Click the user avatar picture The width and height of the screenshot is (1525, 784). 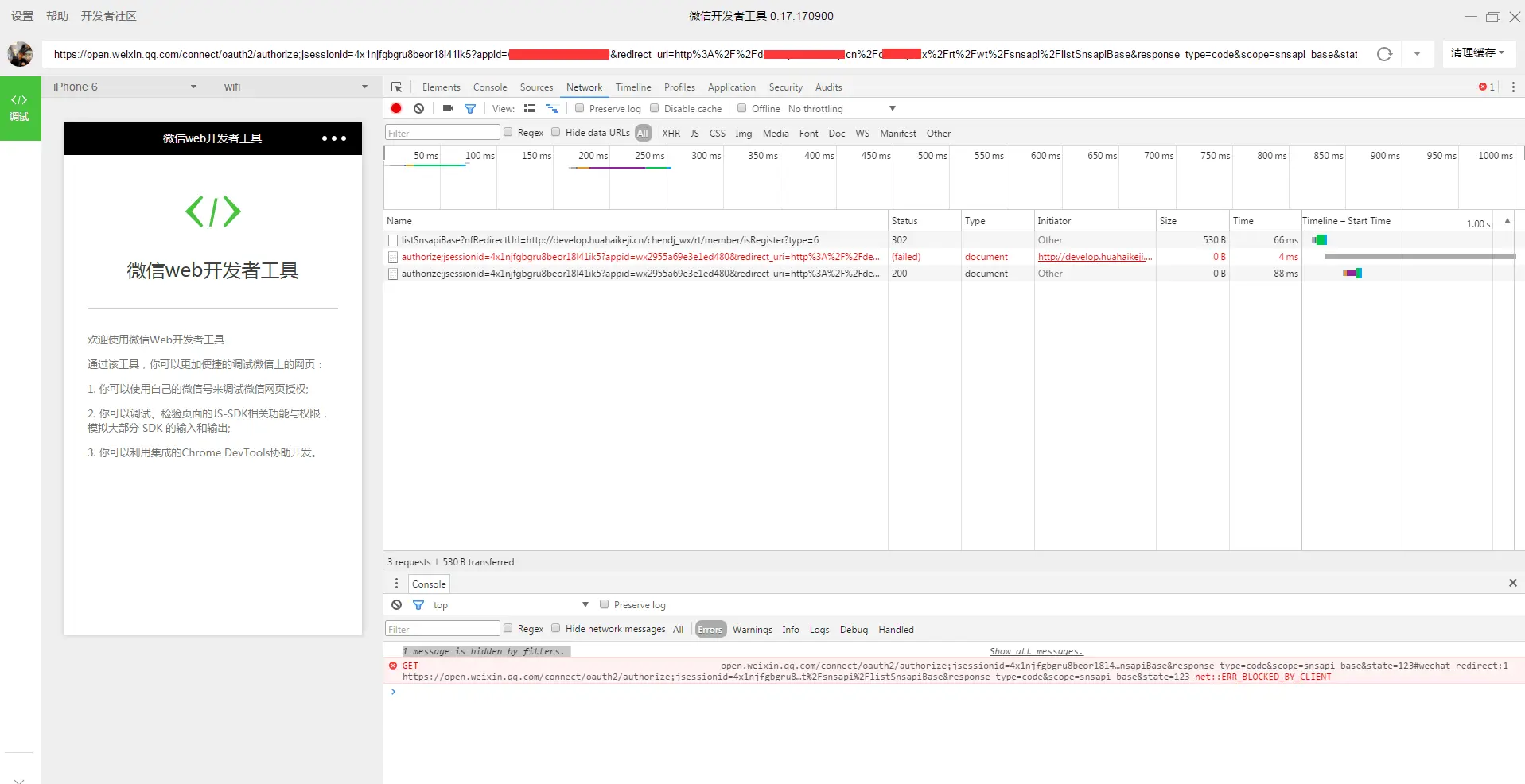(20, 54)
